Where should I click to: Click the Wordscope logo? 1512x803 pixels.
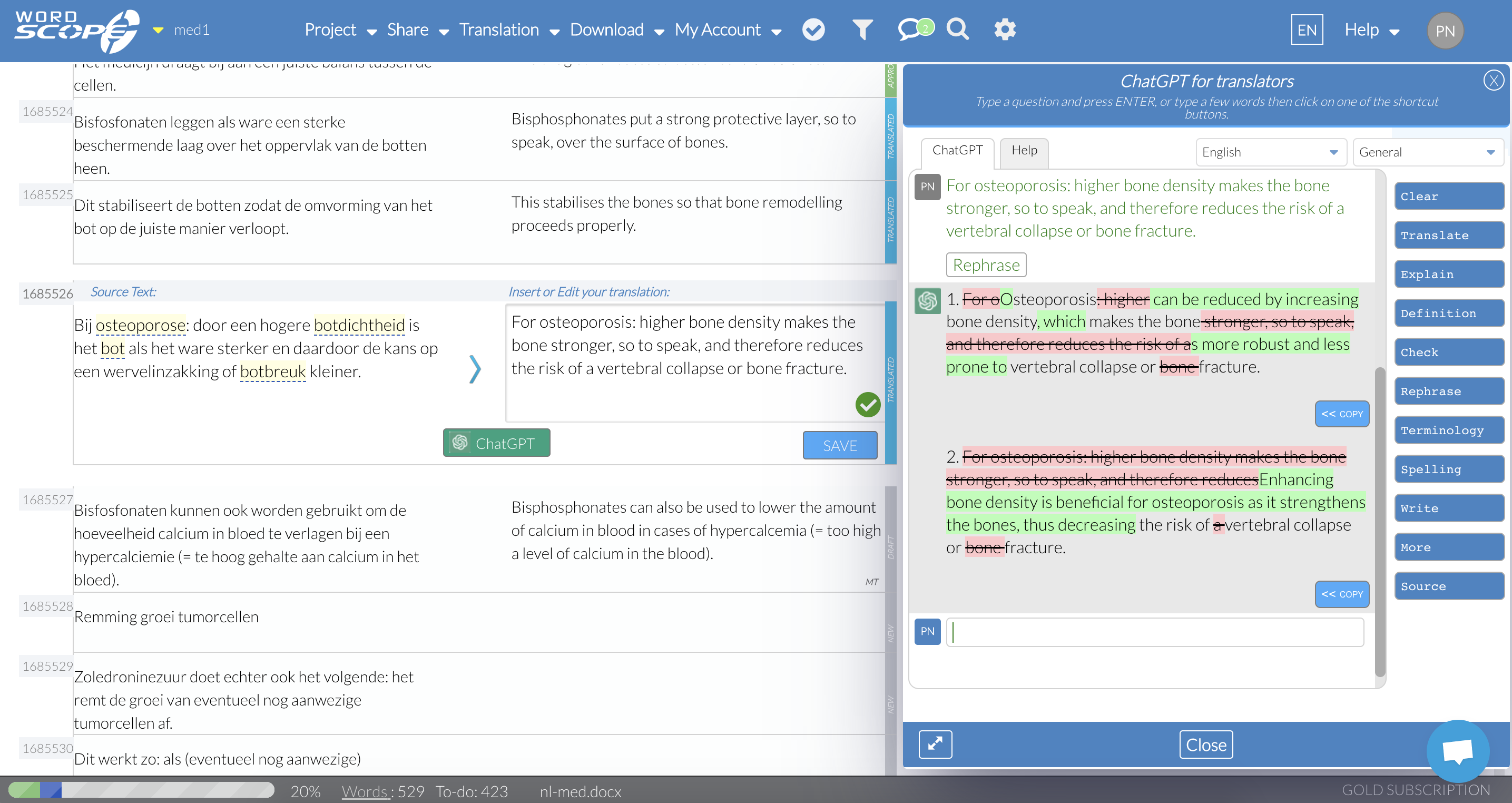click(x=77, y=31)
